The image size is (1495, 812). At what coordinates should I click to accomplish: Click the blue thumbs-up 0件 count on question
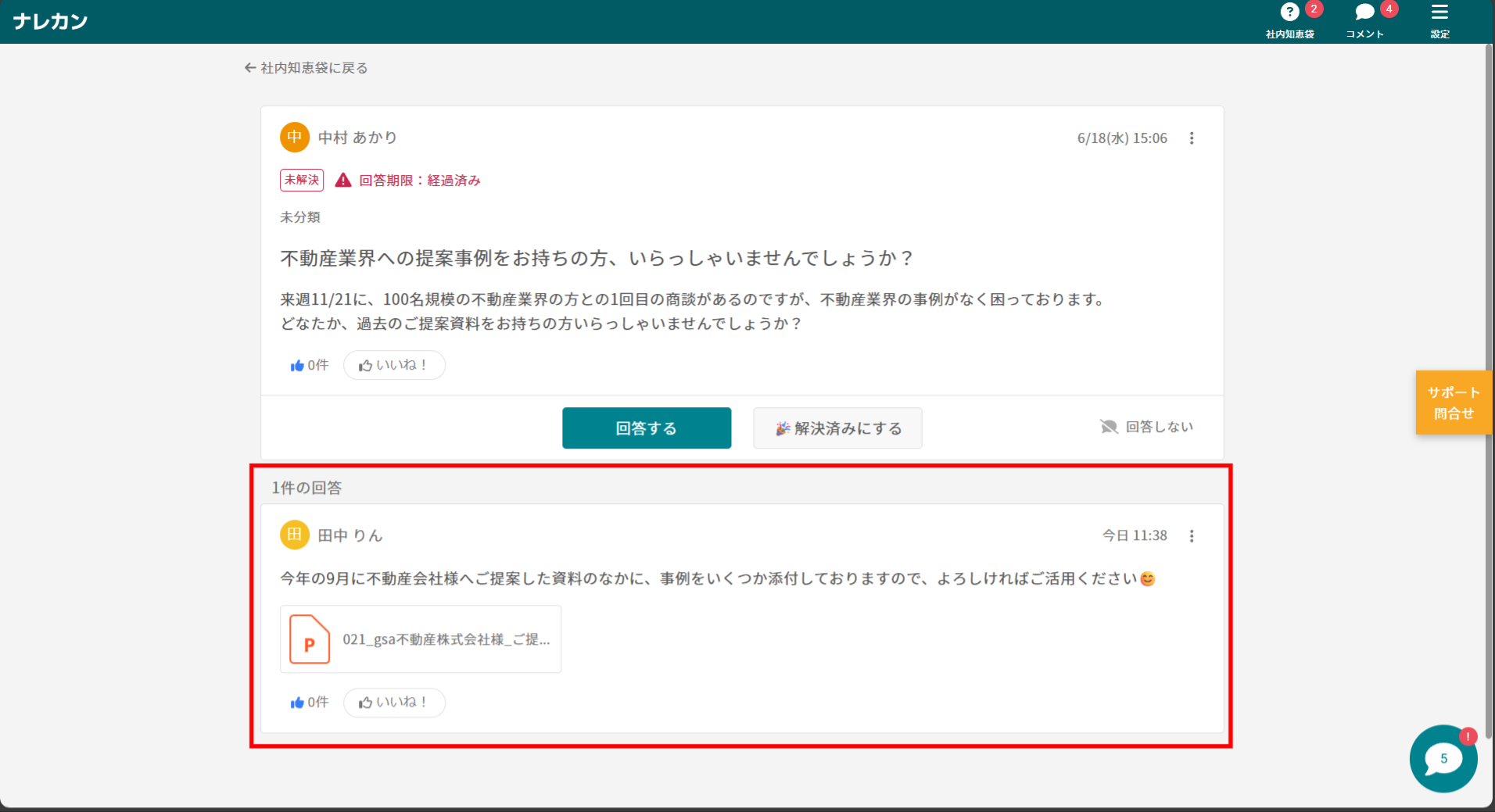310,365
